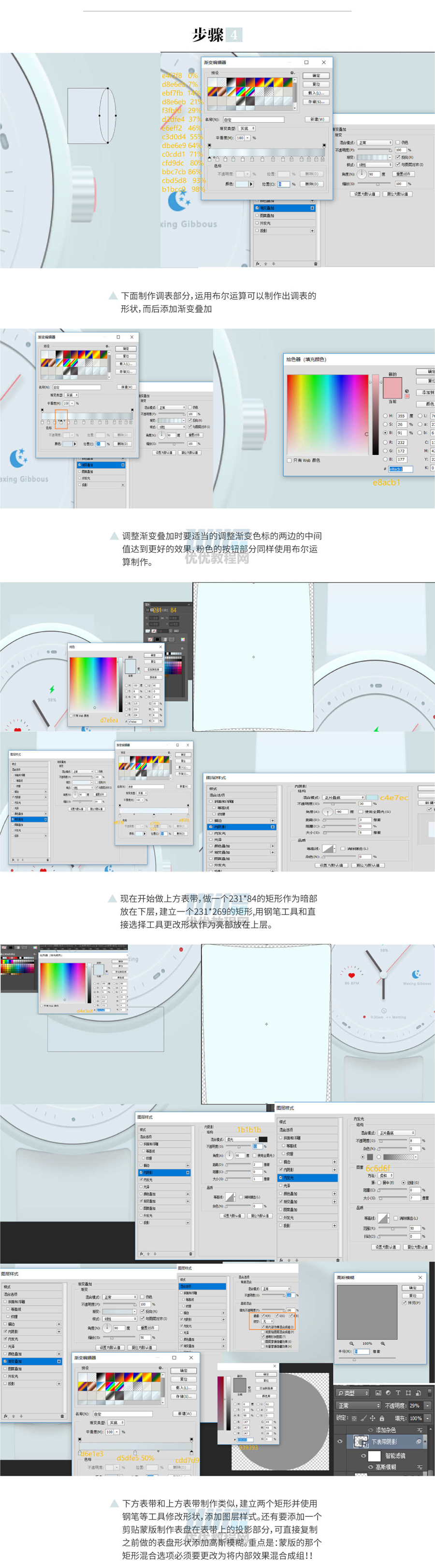
Task: Open 方法 柔和 dropdown in 内发光 dialog
Action: tap(386, 1175)
